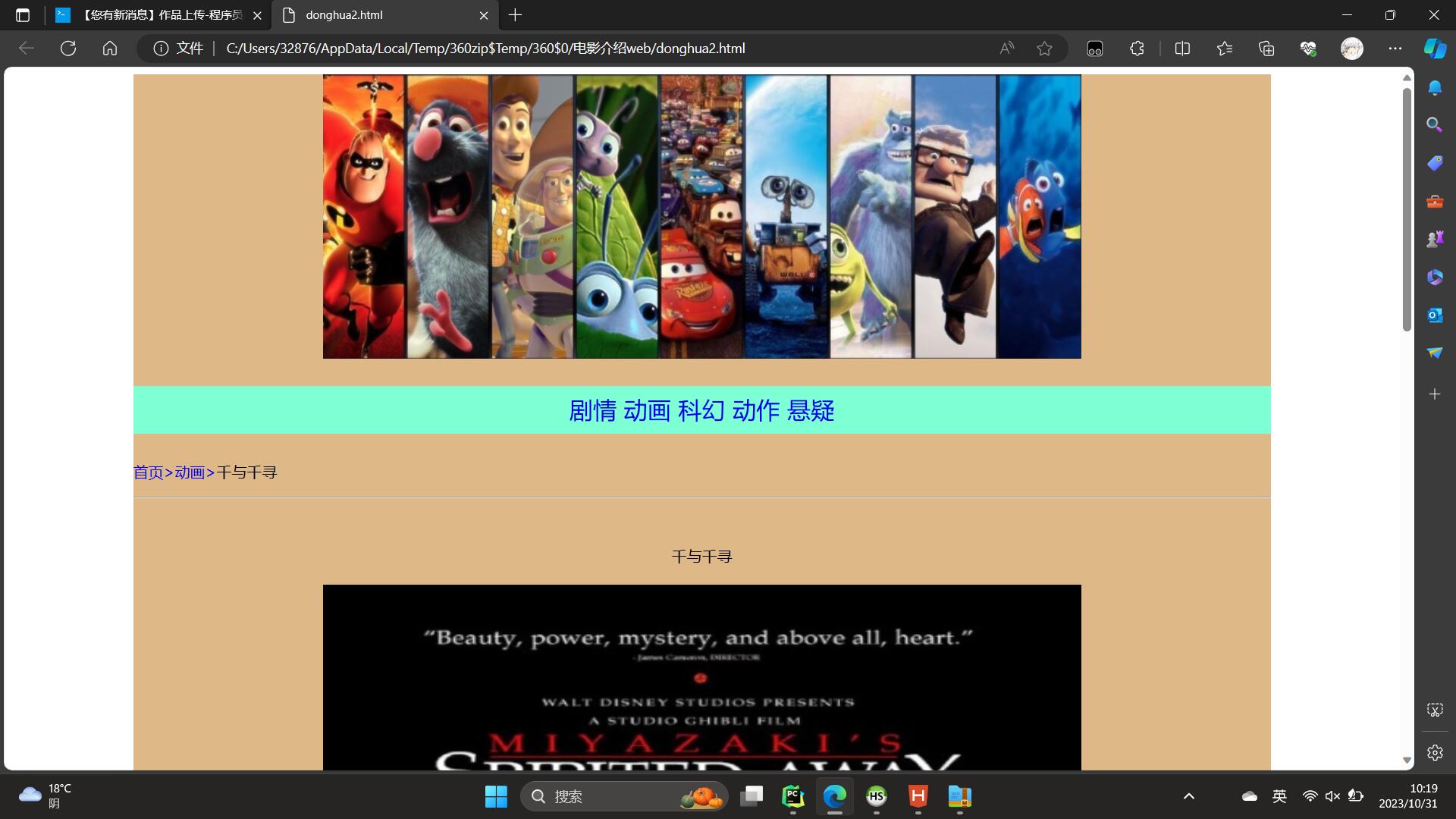Open sidebar notifications bell
The height and width of the screenshot is (819, 1456).
point(1435,88)
